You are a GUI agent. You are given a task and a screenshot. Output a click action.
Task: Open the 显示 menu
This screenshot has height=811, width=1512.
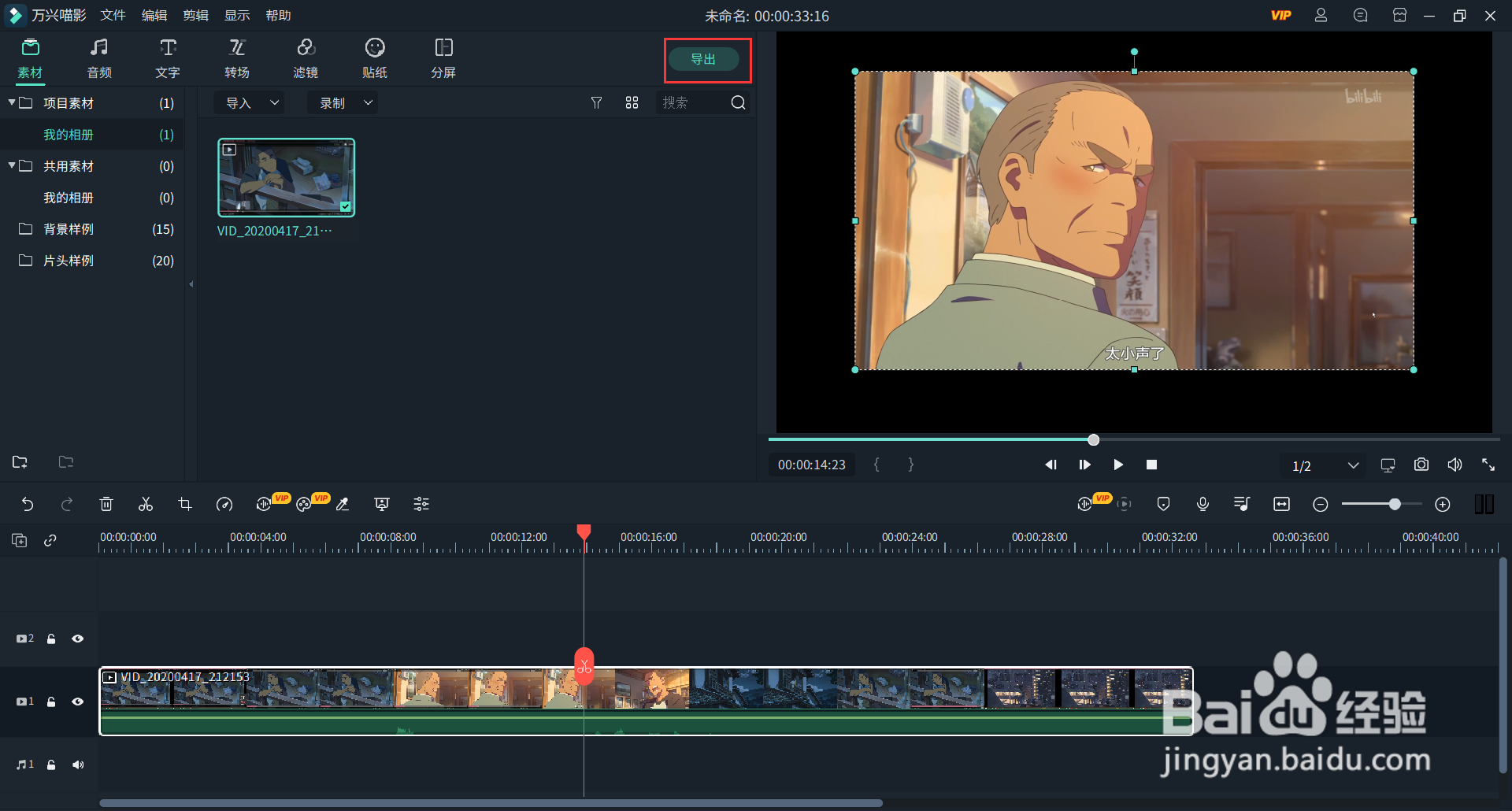click(x=237, y=16)
